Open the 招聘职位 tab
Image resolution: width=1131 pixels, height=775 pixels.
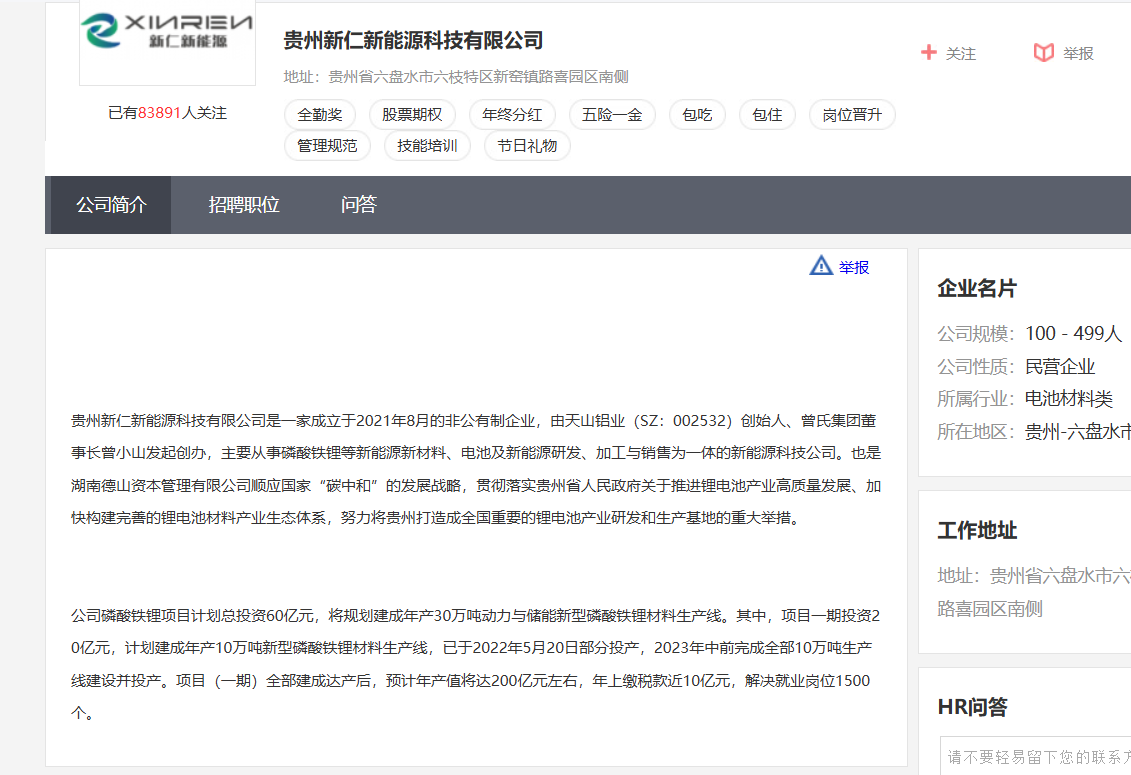tap(244, 205)
